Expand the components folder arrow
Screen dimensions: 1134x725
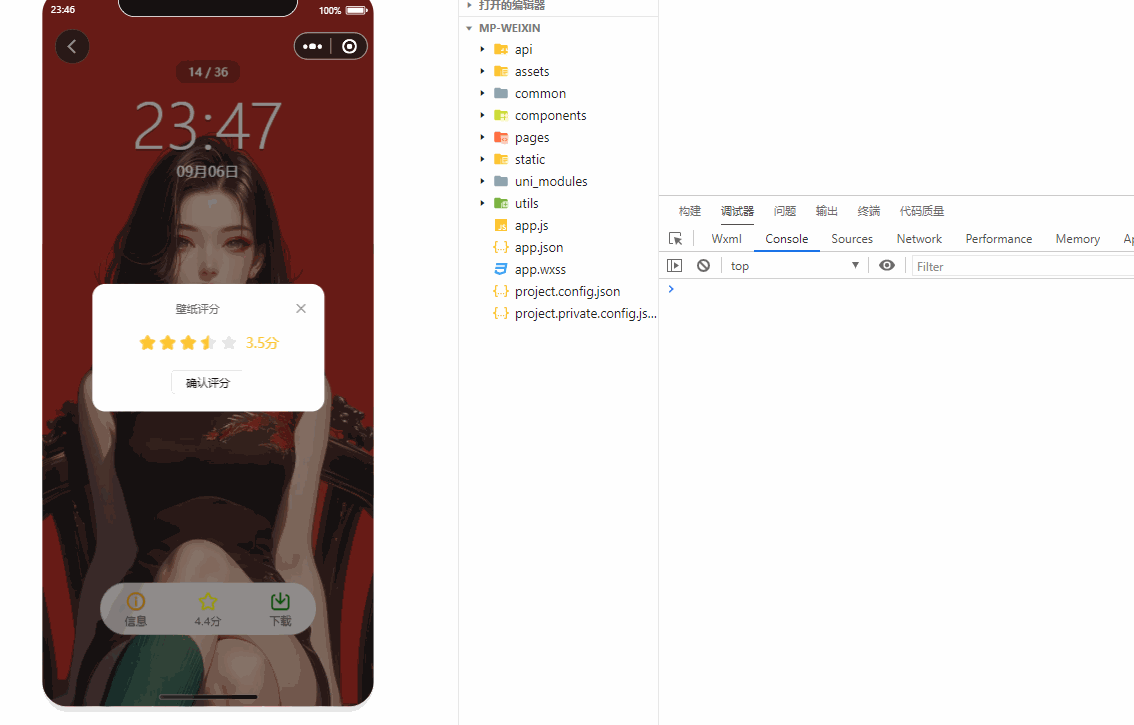pyautogui.click(x=482, y=115)
